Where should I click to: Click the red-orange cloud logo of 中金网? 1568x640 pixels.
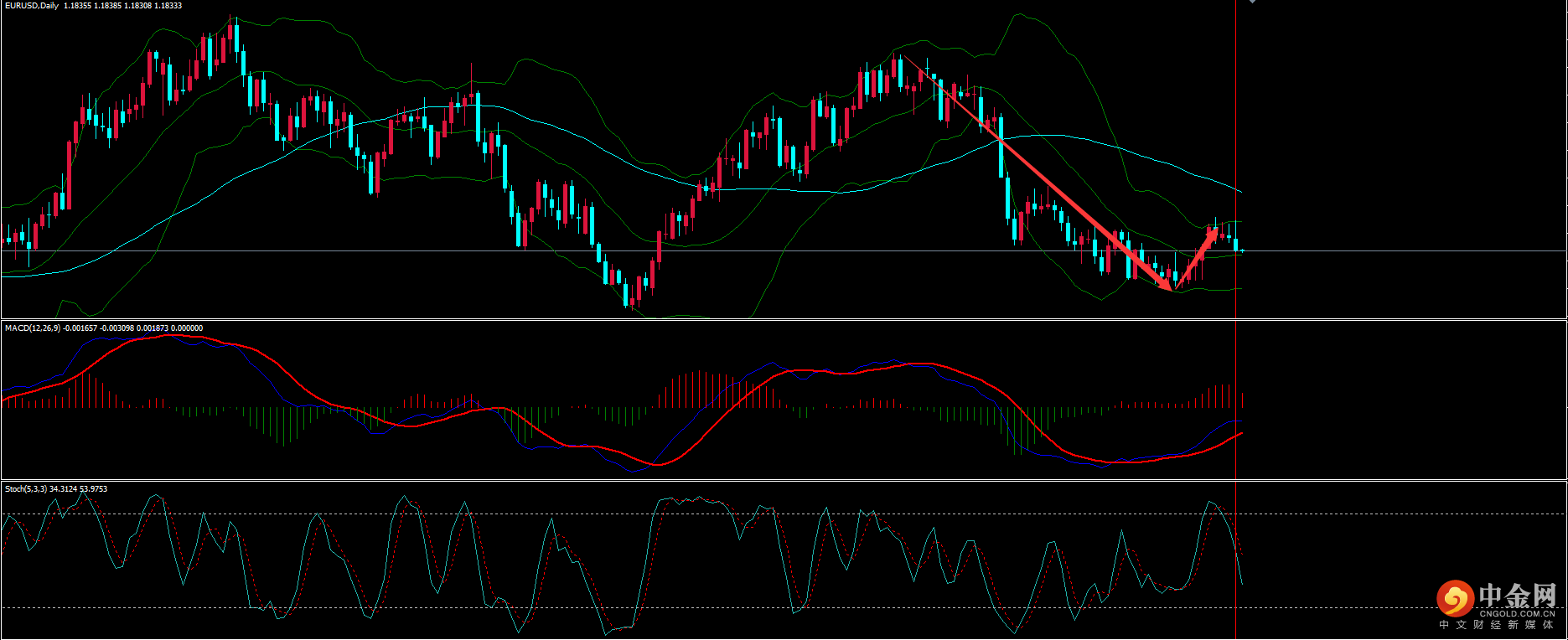click(1455, 599)
